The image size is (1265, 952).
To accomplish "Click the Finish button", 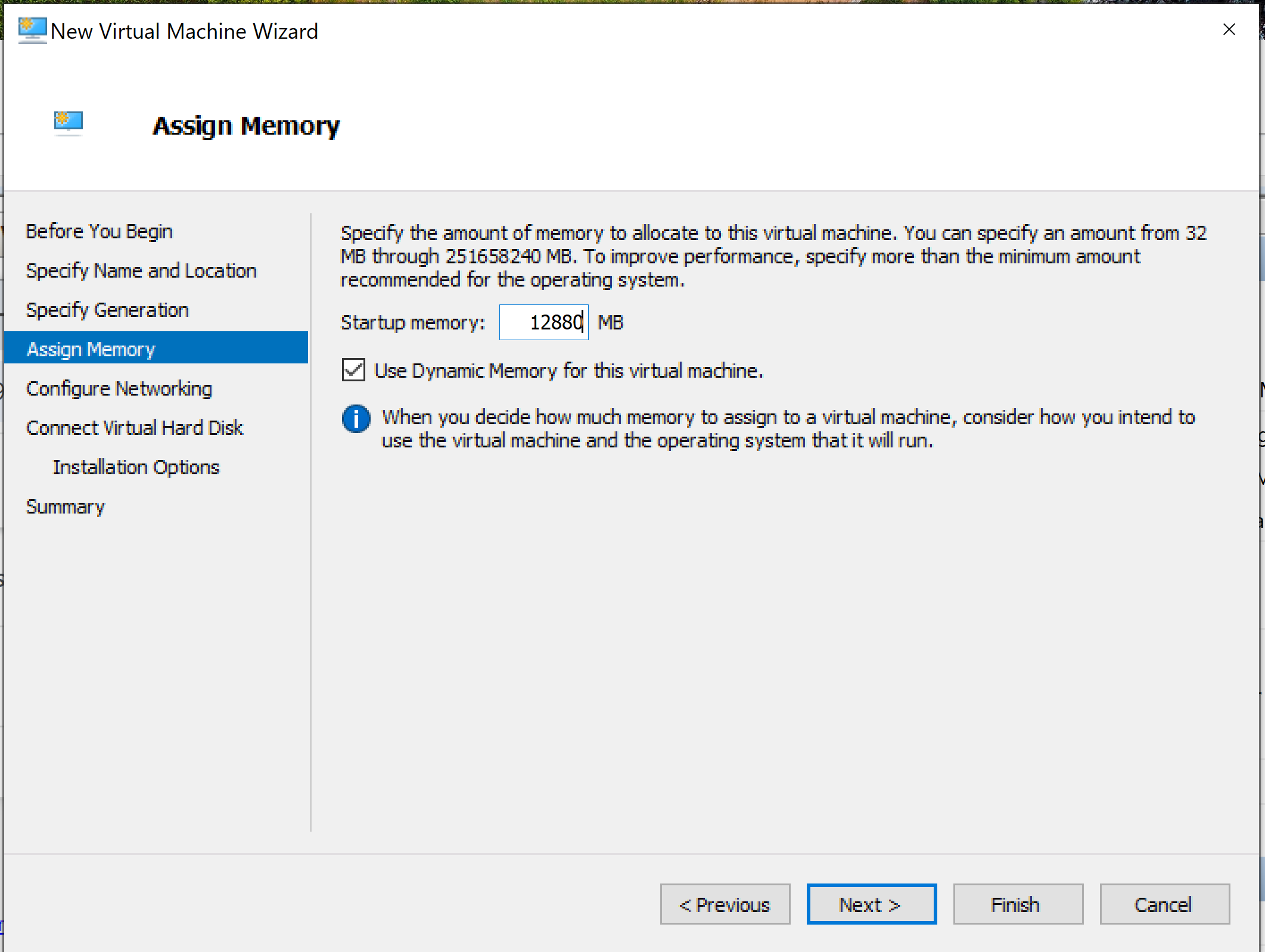I will (x=1018, y=904).
